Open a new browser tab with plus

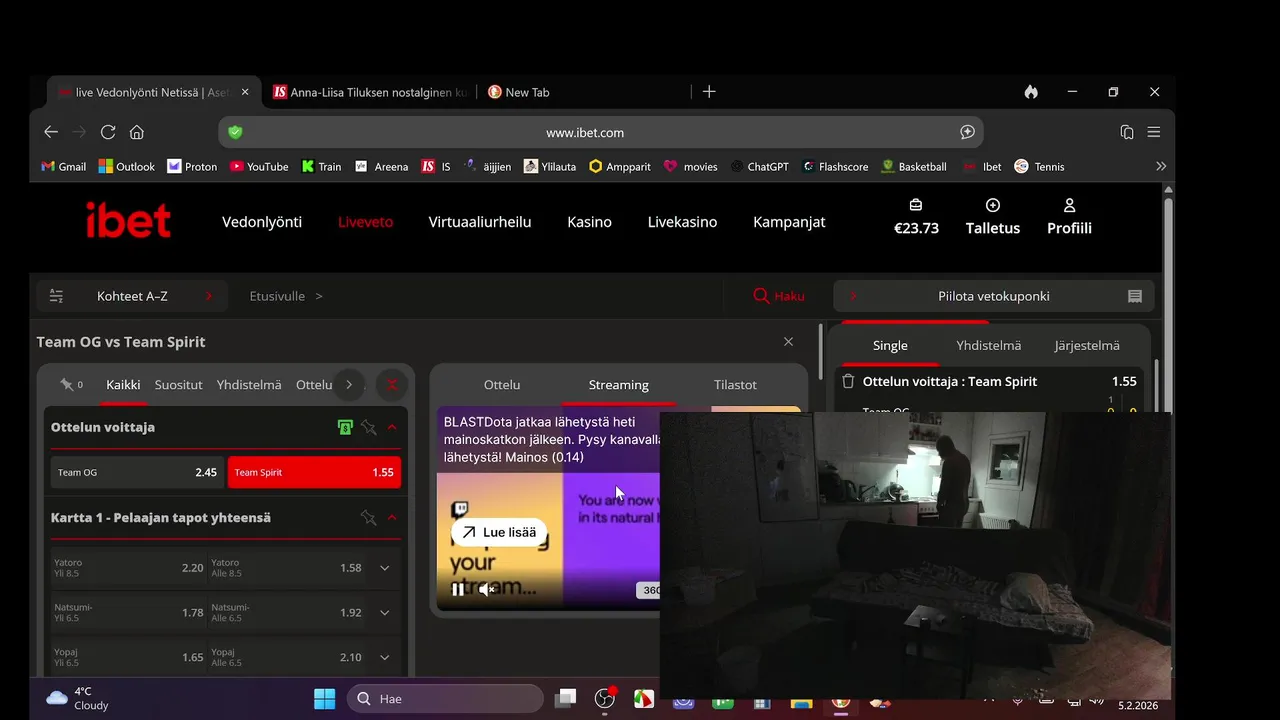click(x=709, y=91)
